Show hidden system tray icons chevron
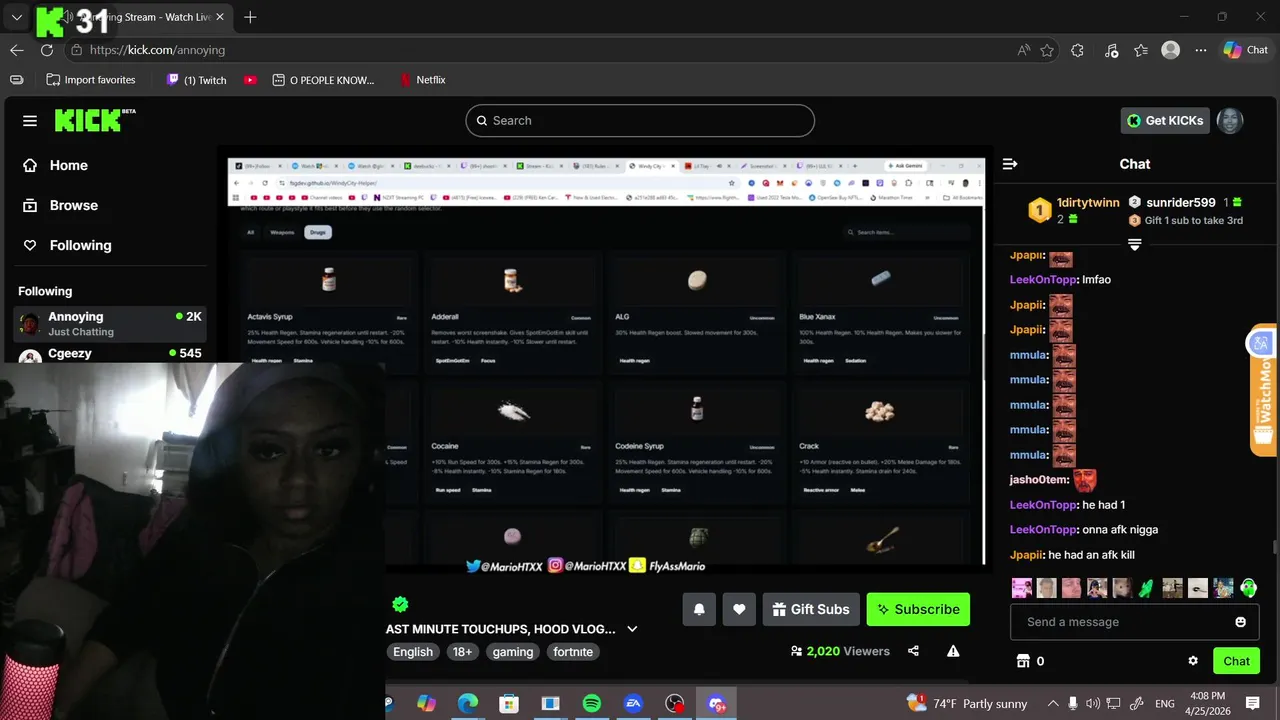This screenshot has width=1280, height=720. coord(1051,704)
